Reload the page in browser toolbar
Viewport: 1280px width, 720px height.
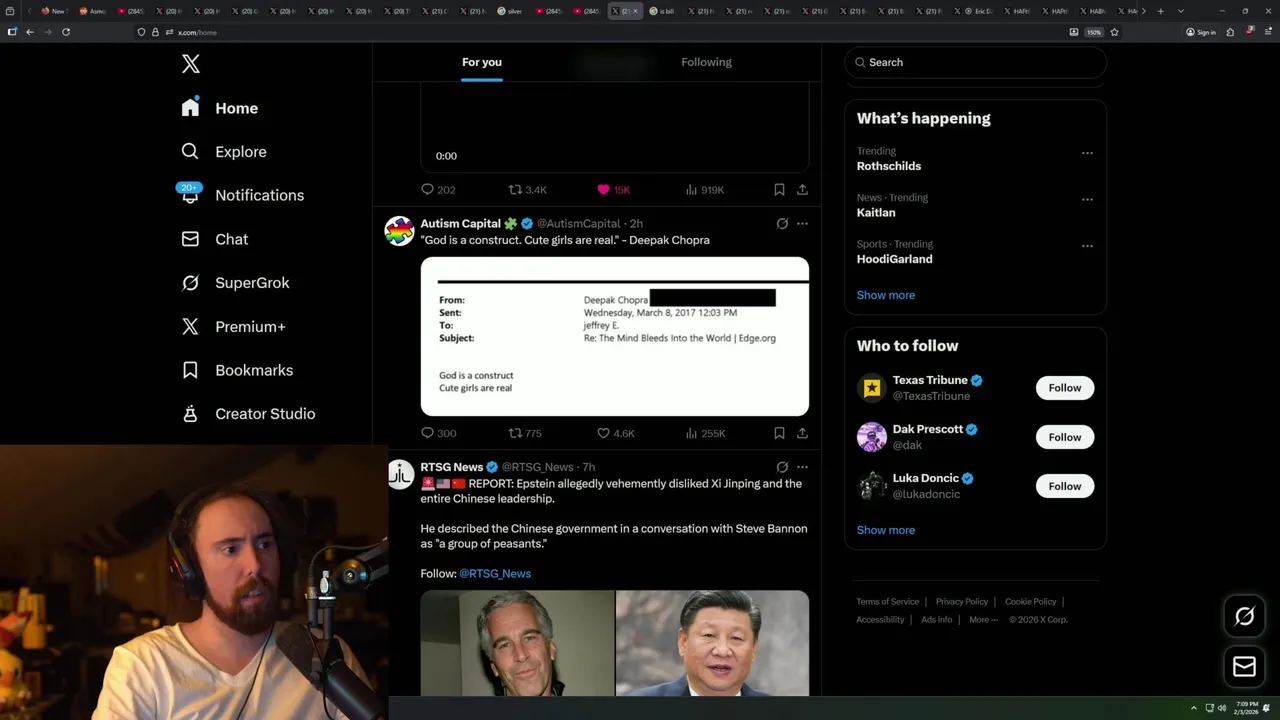click(66, 32)
